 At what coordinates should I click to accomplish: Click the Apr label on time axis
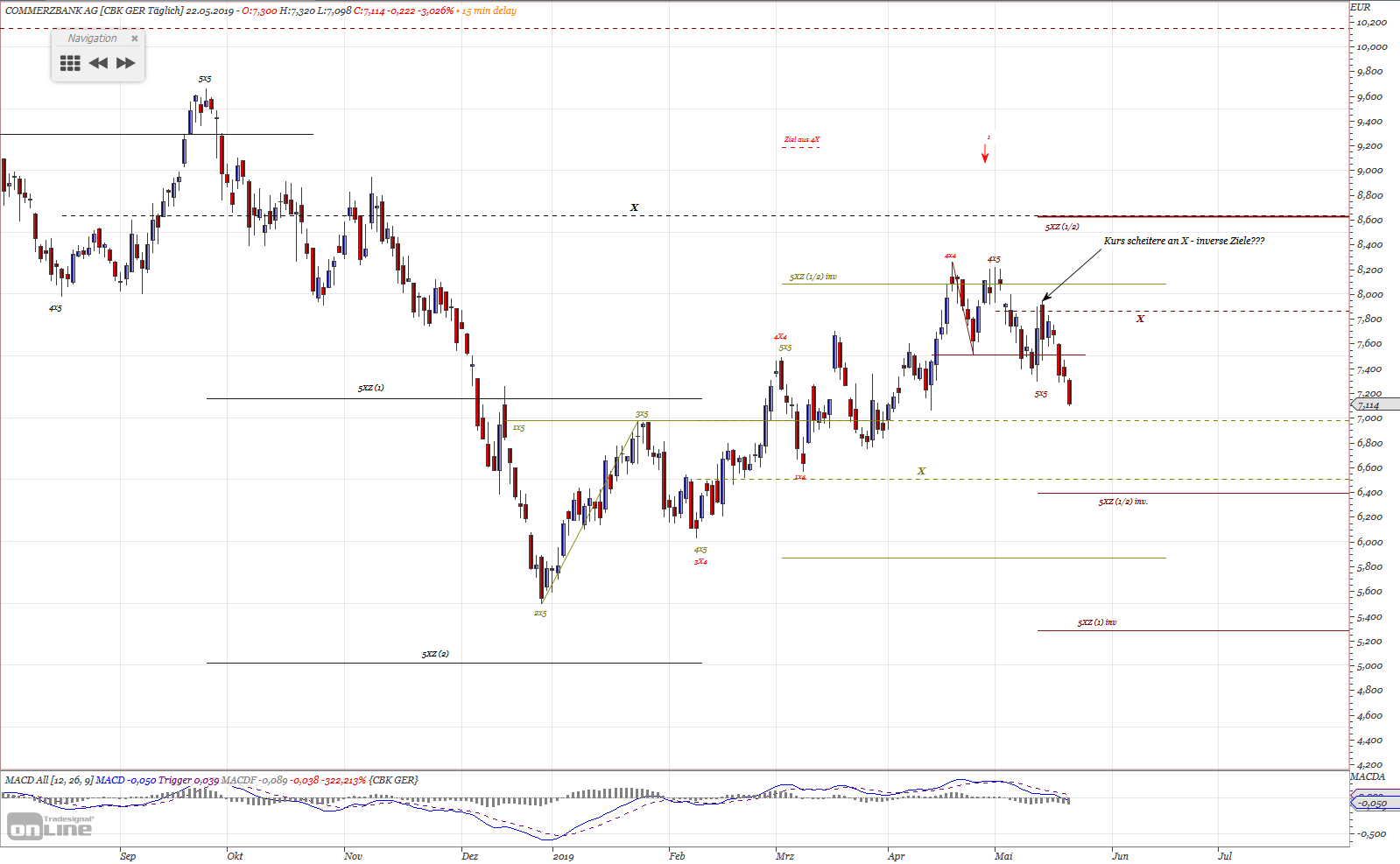pos(896,856)
